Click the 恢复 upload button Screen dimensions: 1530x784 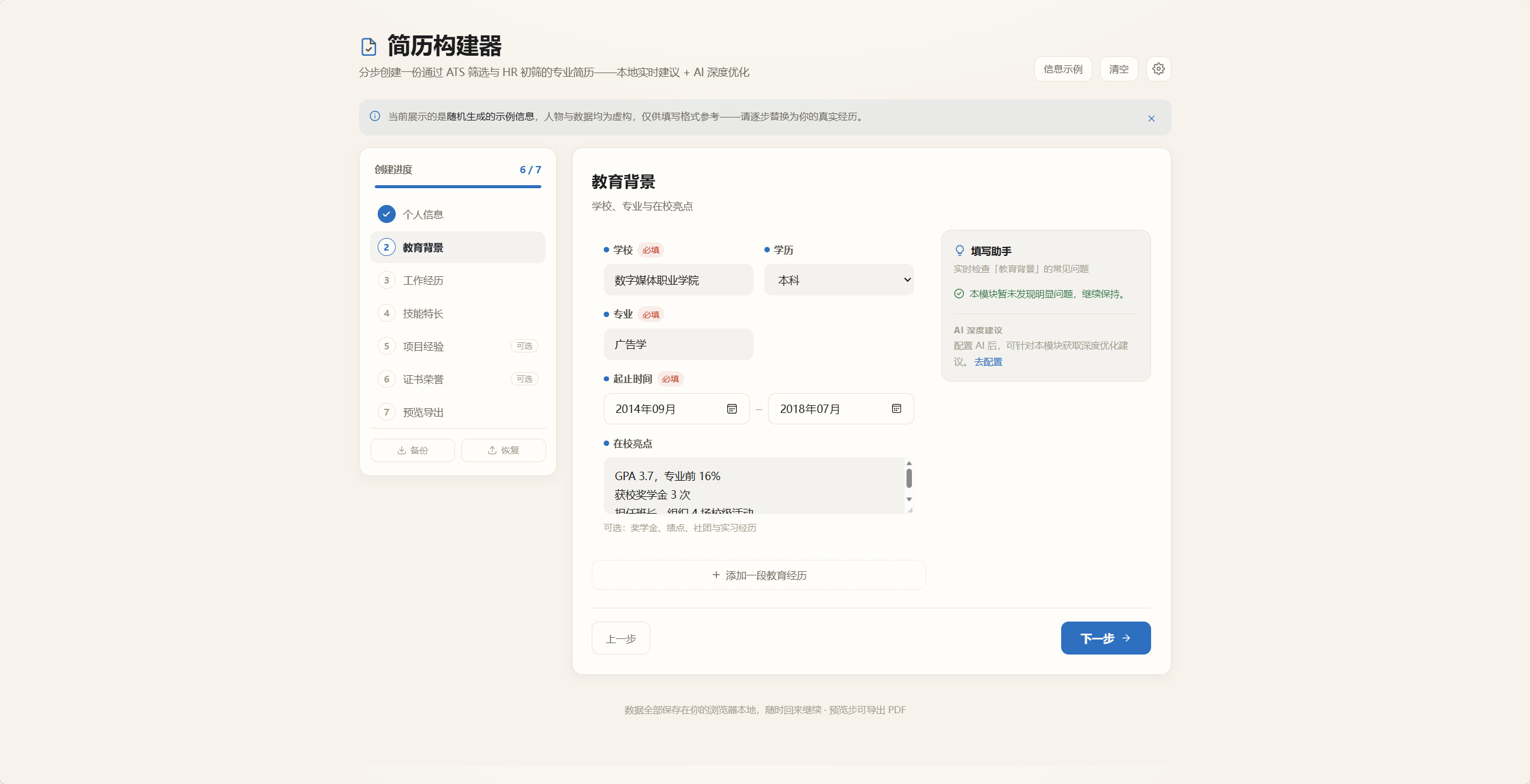pyautogui.click(x=504, y=450)
